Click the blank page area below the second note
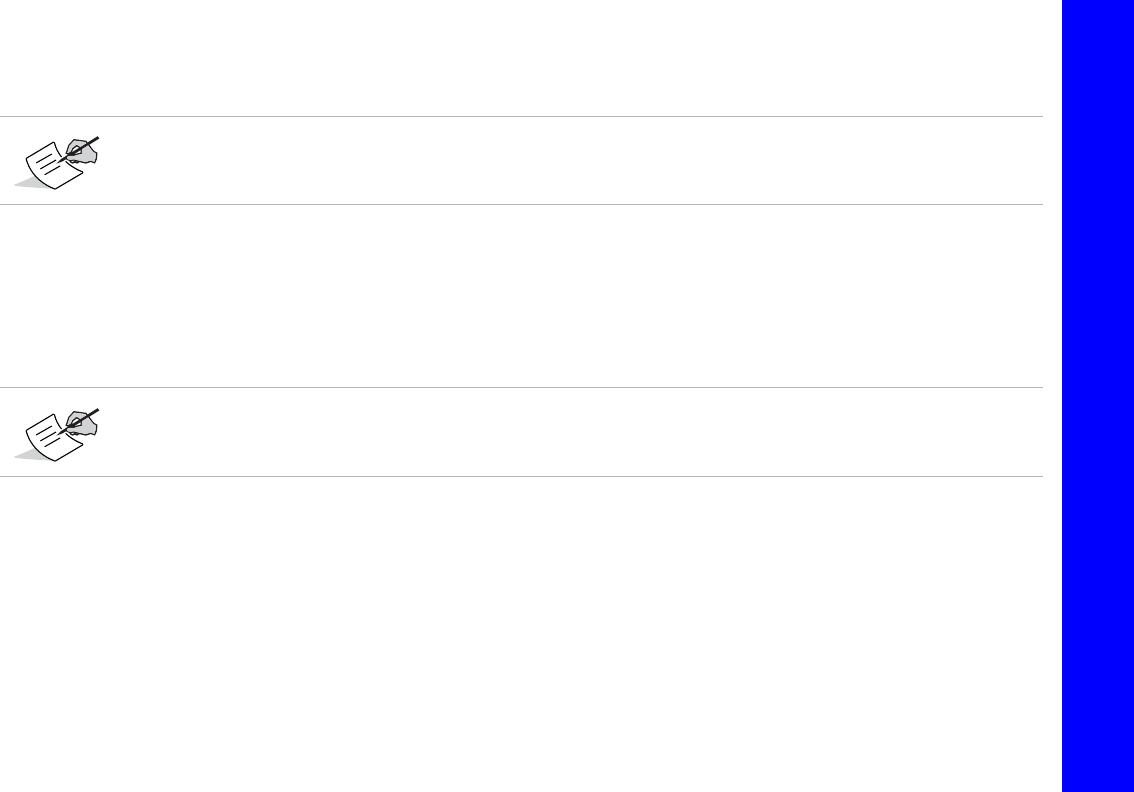The image size is (1134, 792). 520,630
